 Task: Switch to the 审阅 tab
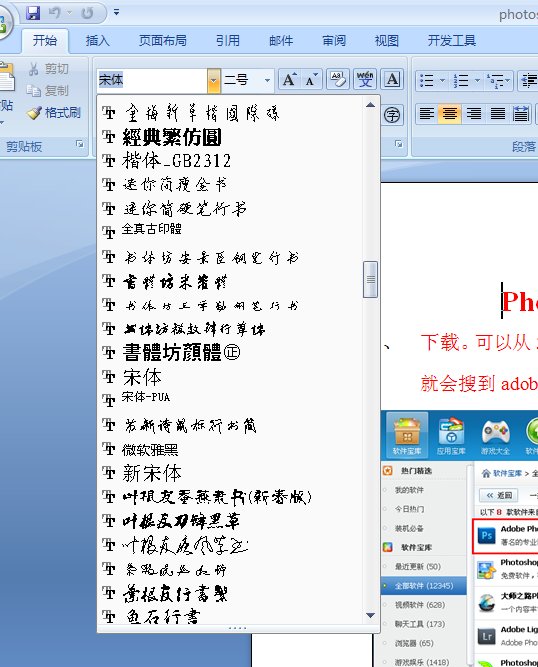[334, 40]
